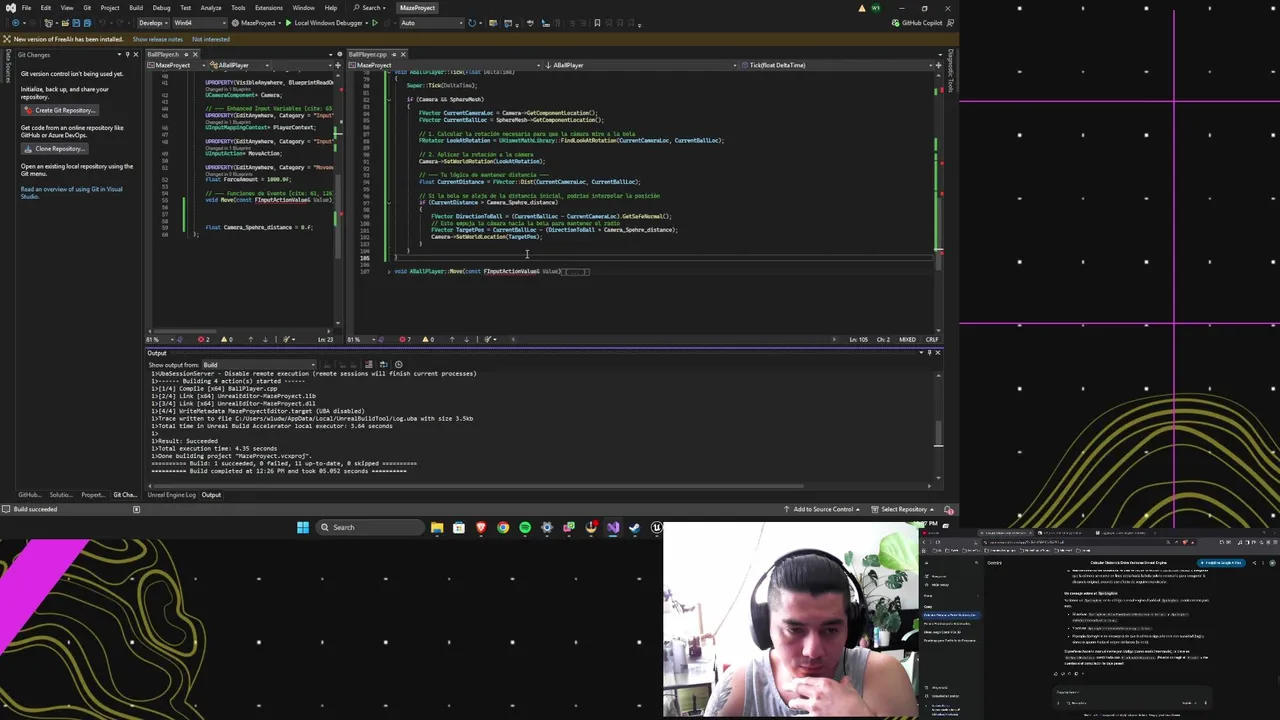Click the Build succeeded status text
The width and height of the screenshot is (1280, 720).
(x=35, y=509)
